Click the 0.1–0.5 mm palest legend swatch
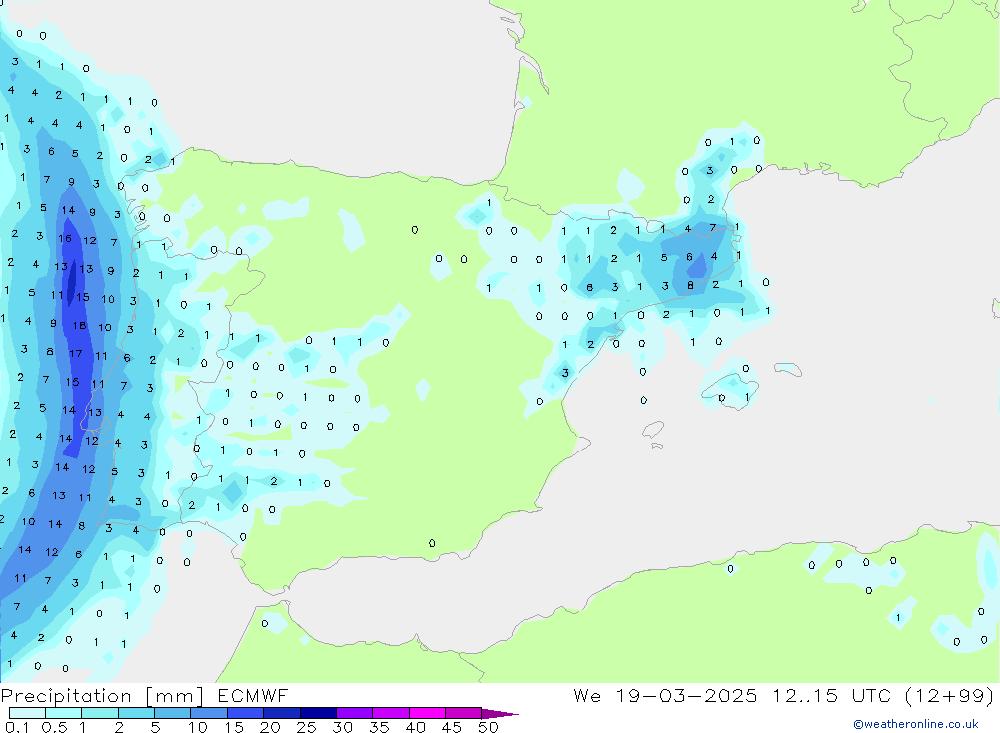1000x733 pixels. click(27, 713)
